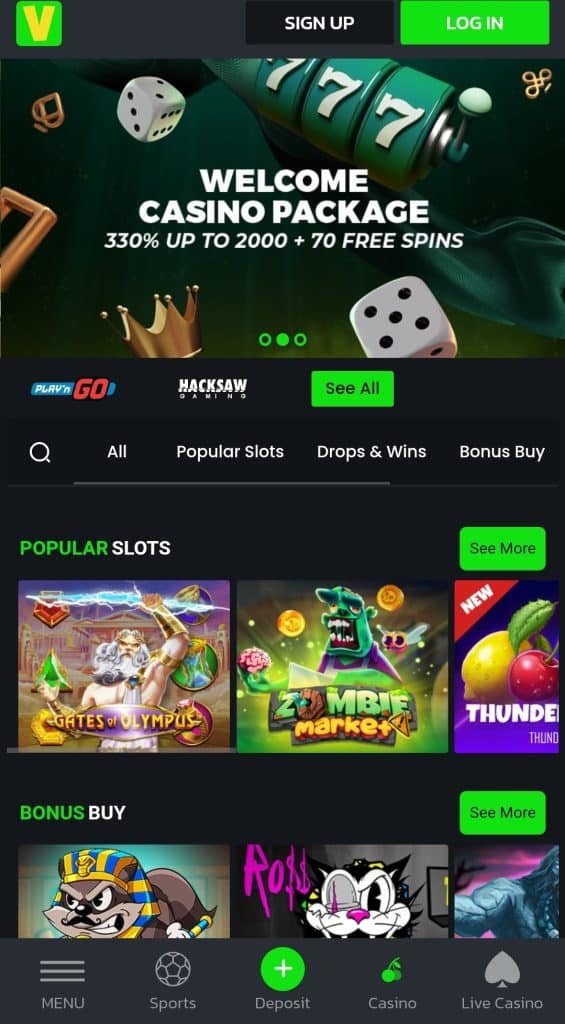Switch to the Bonus Buy tab

(x=502, y=452)
